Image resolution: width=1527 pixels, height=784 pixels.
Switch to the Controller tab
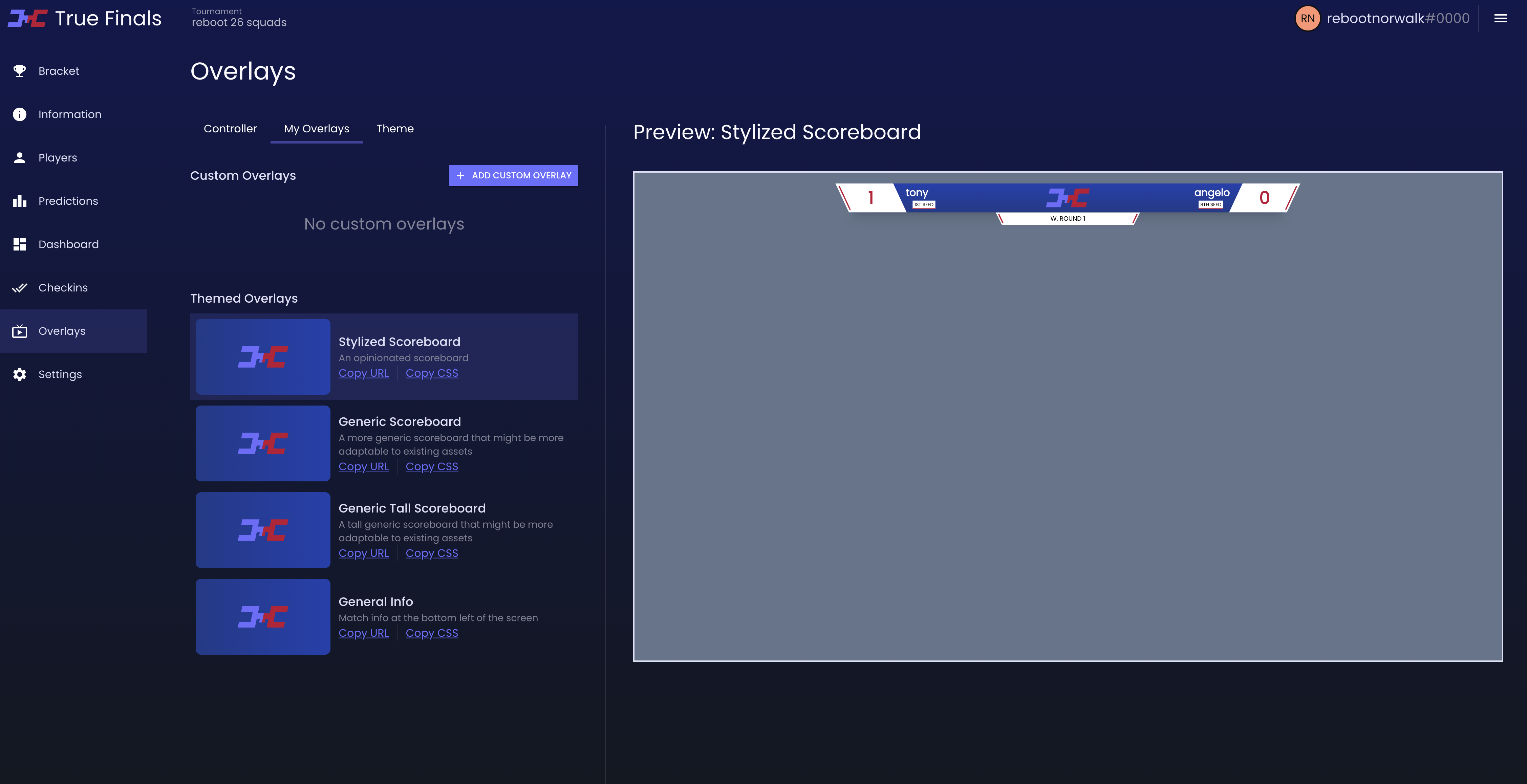tap(230, 129)
